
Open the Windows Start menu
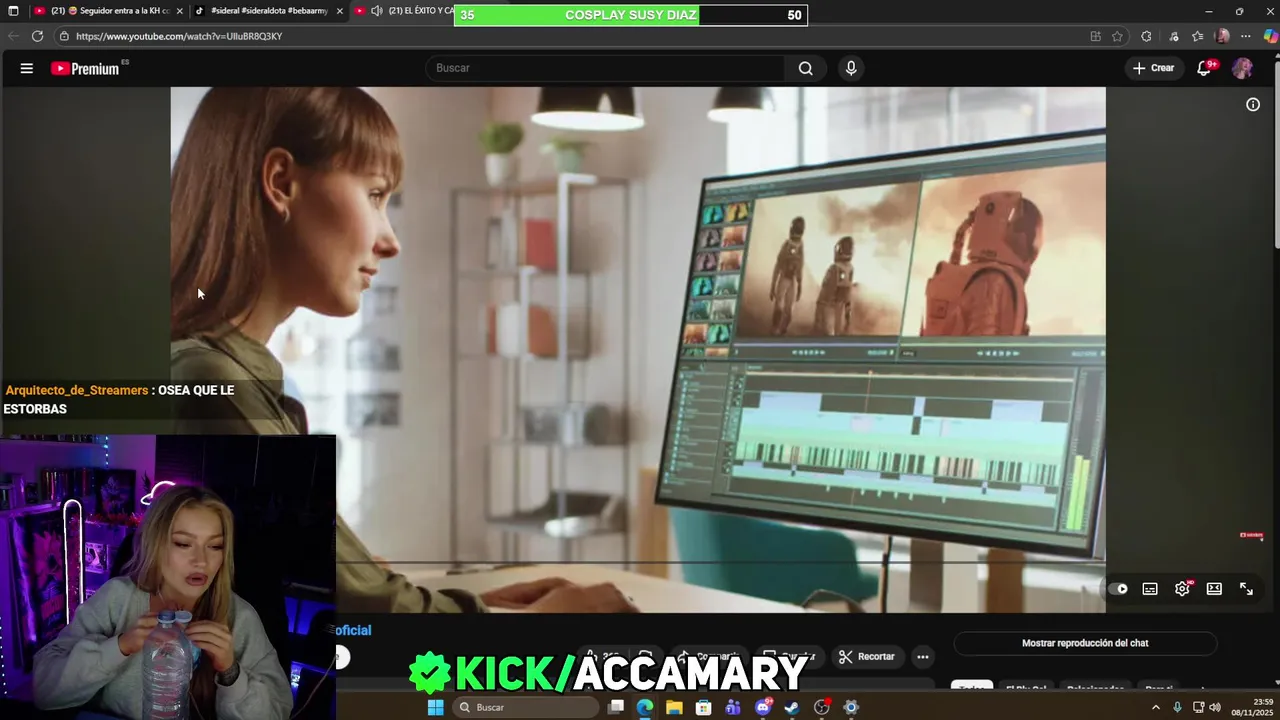pyautogui.click(x=435, y=707)
